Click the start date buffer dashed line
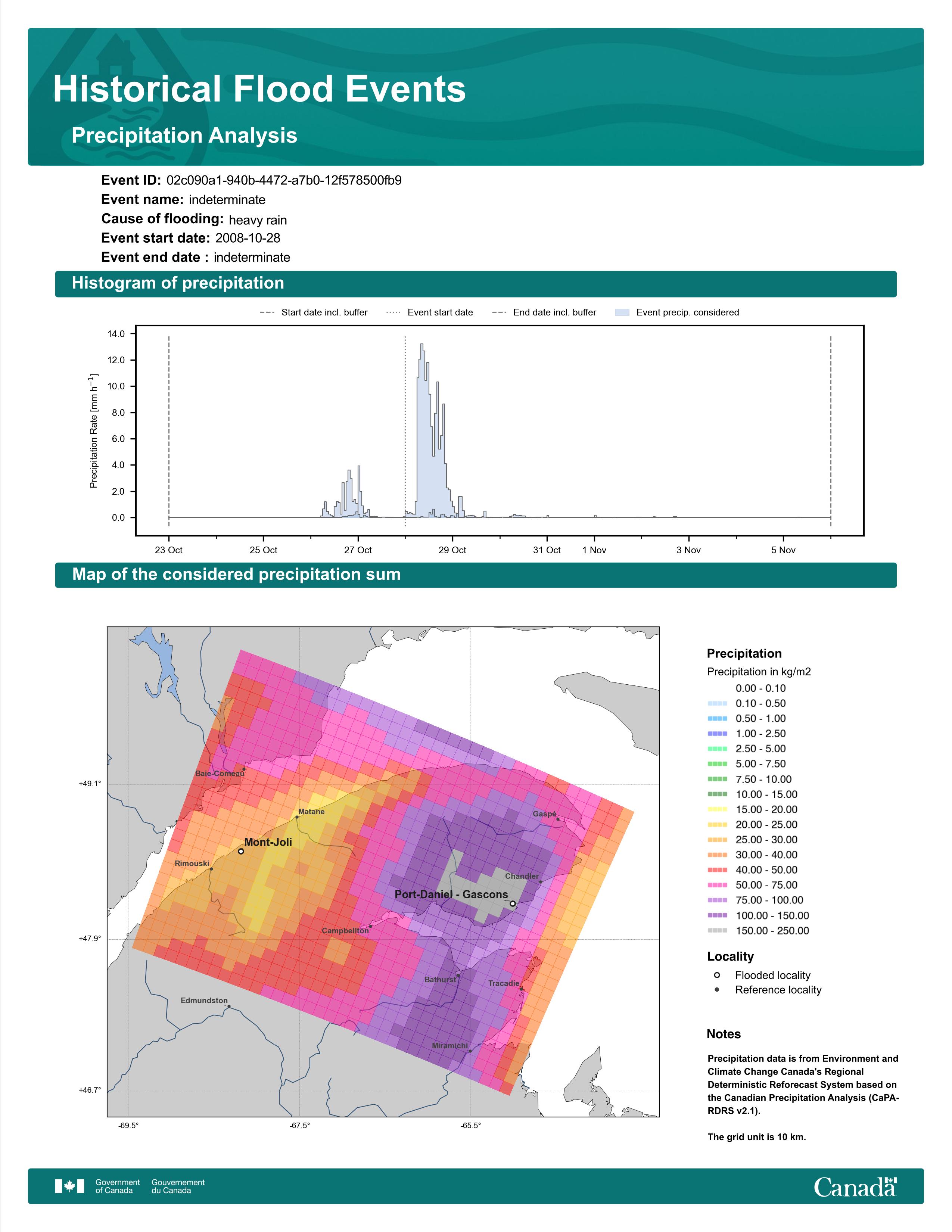 tap(169, 432)
